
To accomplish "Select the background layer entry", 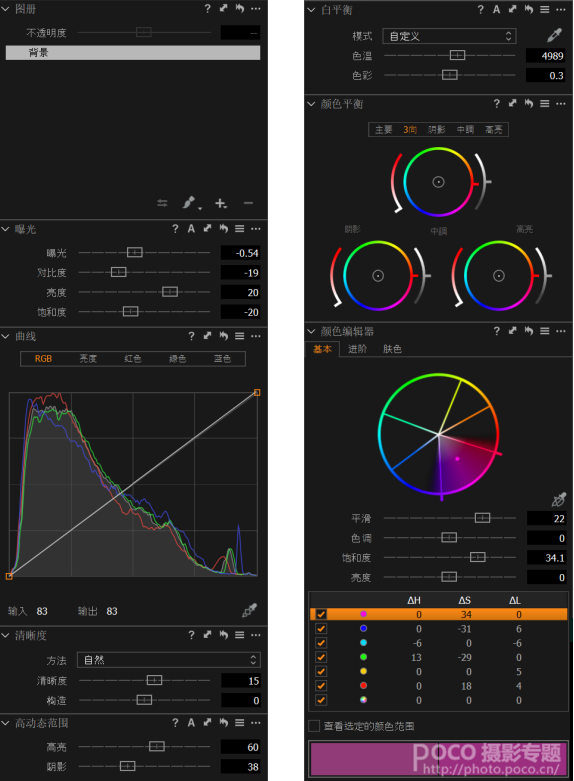I will pos(133,53).
